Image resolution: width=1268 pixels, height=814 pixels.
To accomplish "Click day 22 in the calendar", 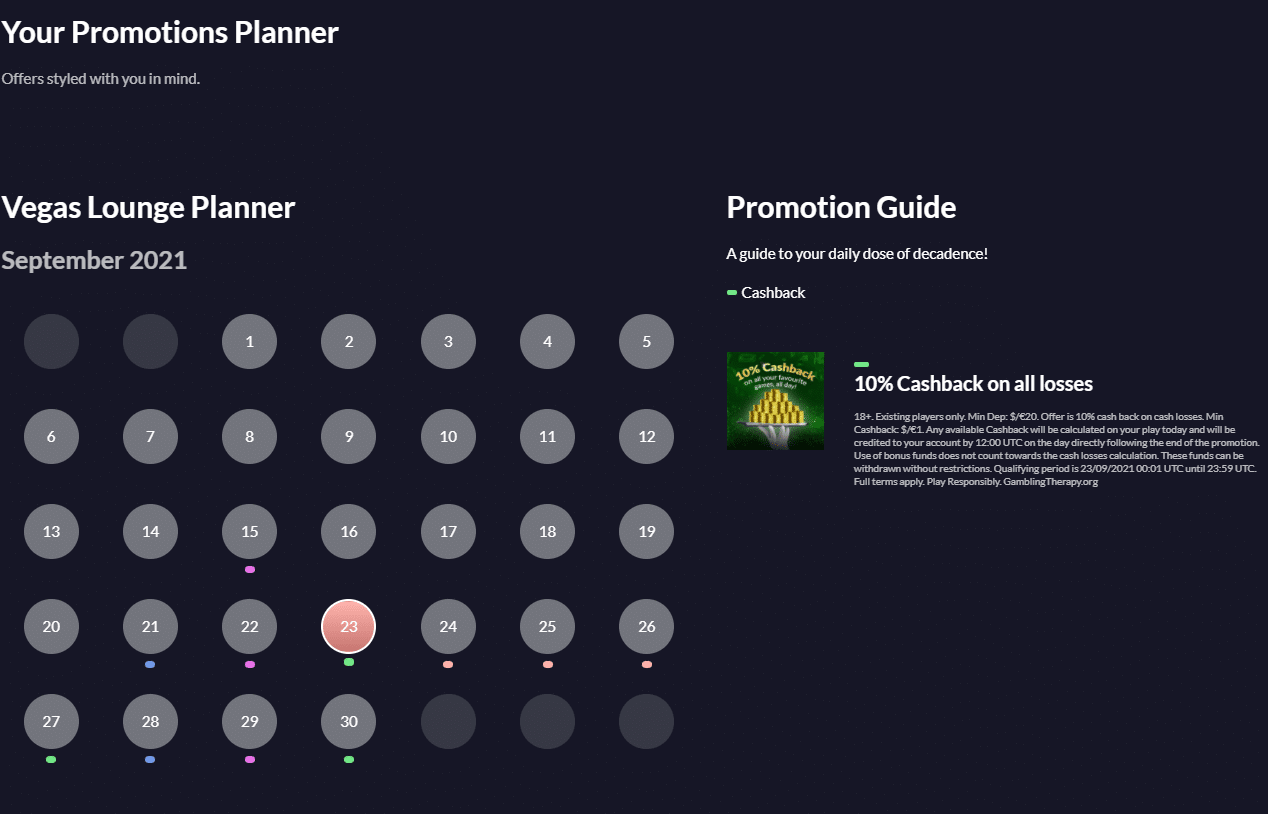I will pos(249,627).
